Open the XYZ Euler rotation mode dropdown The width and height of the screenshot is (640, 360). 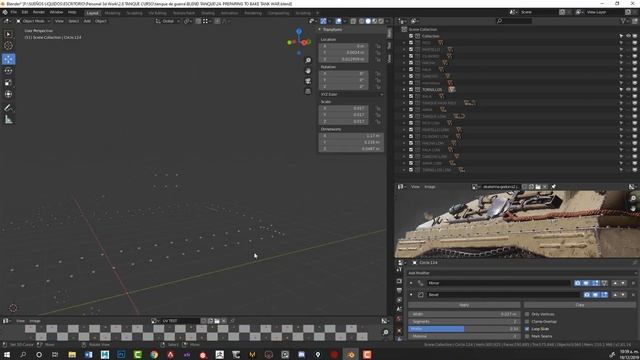pyautogui.click(x=351, y=94)
